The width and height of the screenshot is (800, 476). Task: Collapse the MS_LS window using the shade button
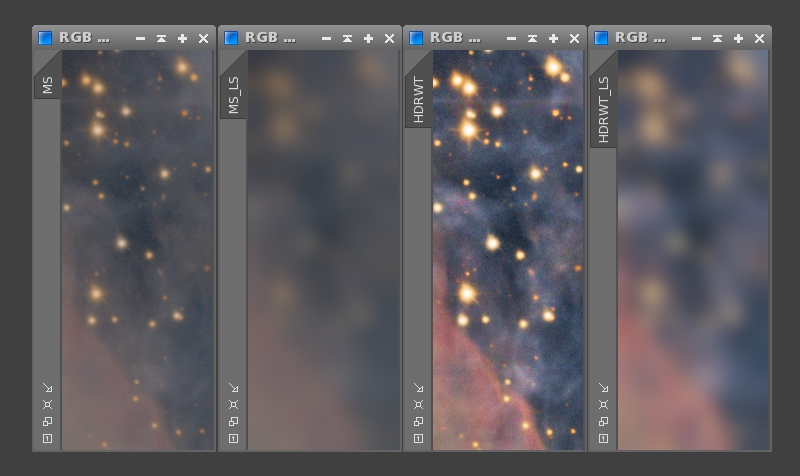pyautogui.click(x=347, y=38)
